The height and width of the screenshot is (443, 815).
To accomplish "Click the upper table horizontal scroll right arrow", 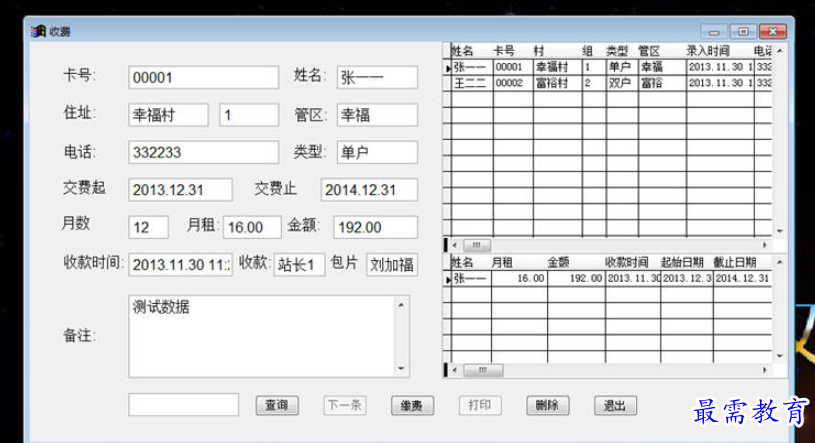I will tap(765, 245).
